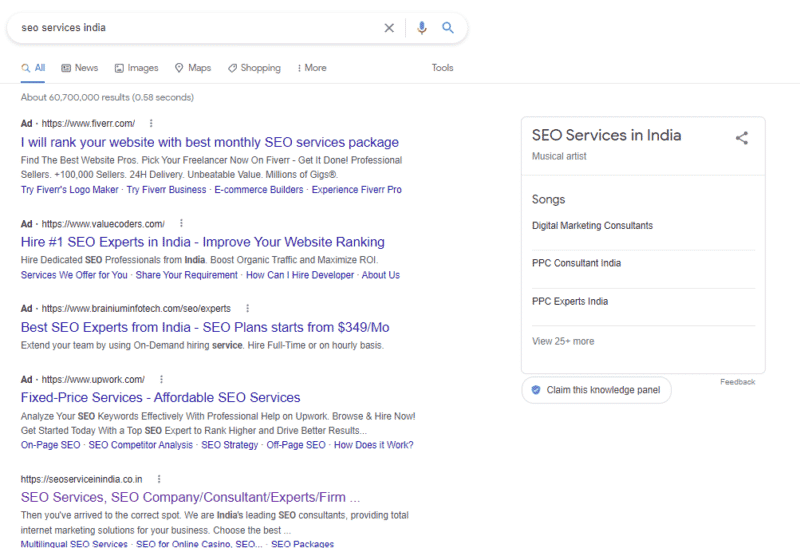Image resolution: width=800 pixels, height=548 pixels.
Task: Start voice search with the microphone icon
Action: tap(422, 28)
